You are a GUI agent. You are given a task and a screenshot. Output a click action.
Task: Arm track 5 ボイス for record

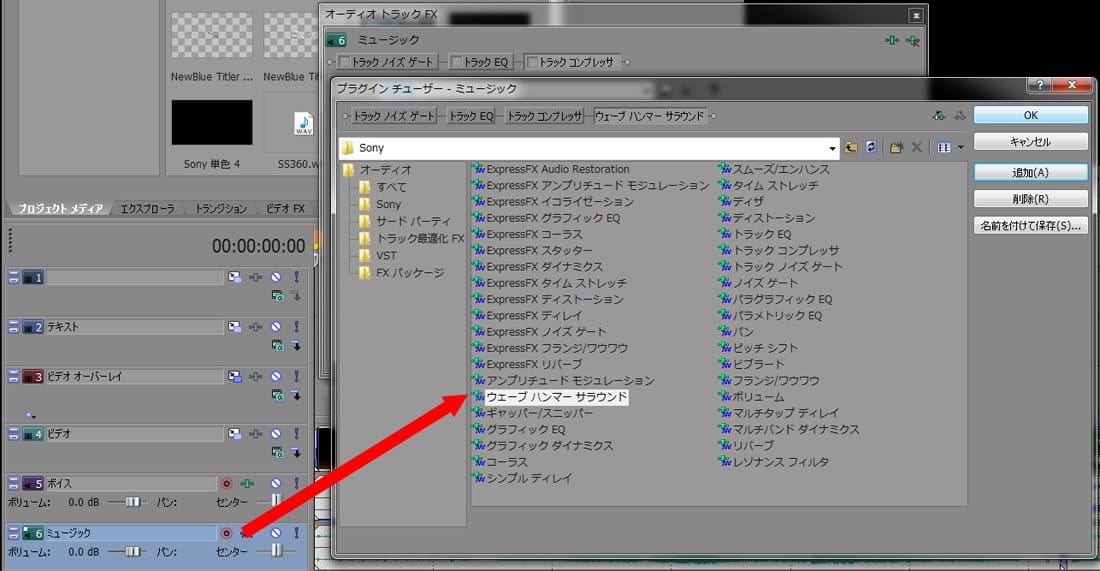point(226,483)
